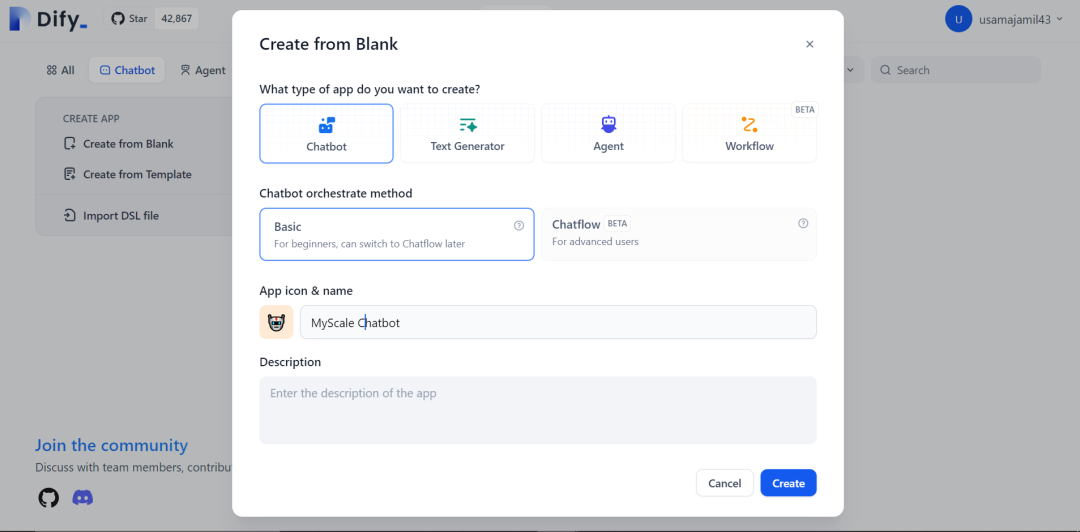Viewport: 1080px width, 532px height.
Task: Switch to the Chatbot filter tab
Action: [127, 70]
